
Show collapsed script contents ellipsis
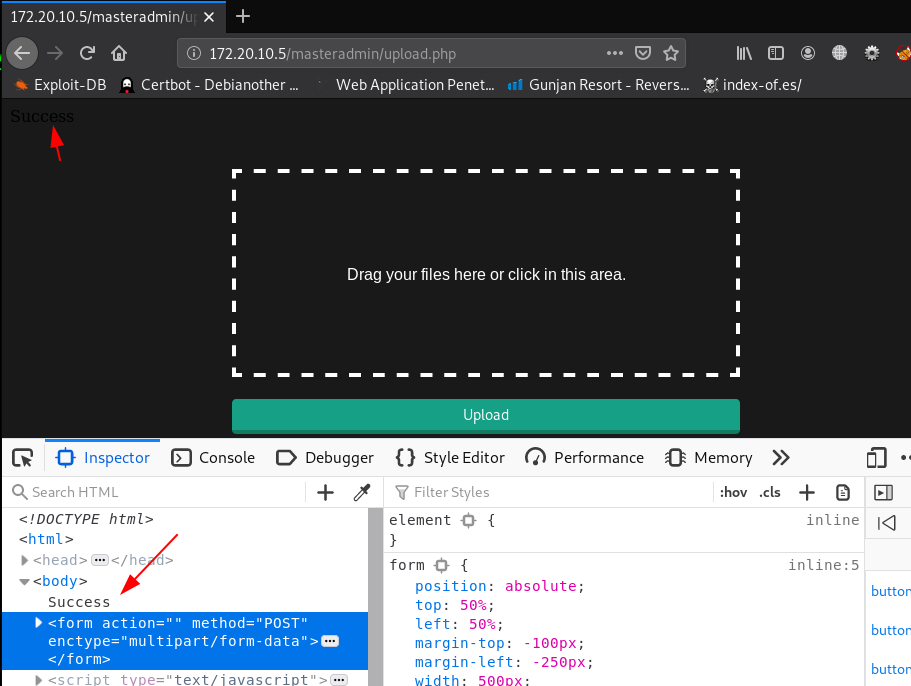339,680
